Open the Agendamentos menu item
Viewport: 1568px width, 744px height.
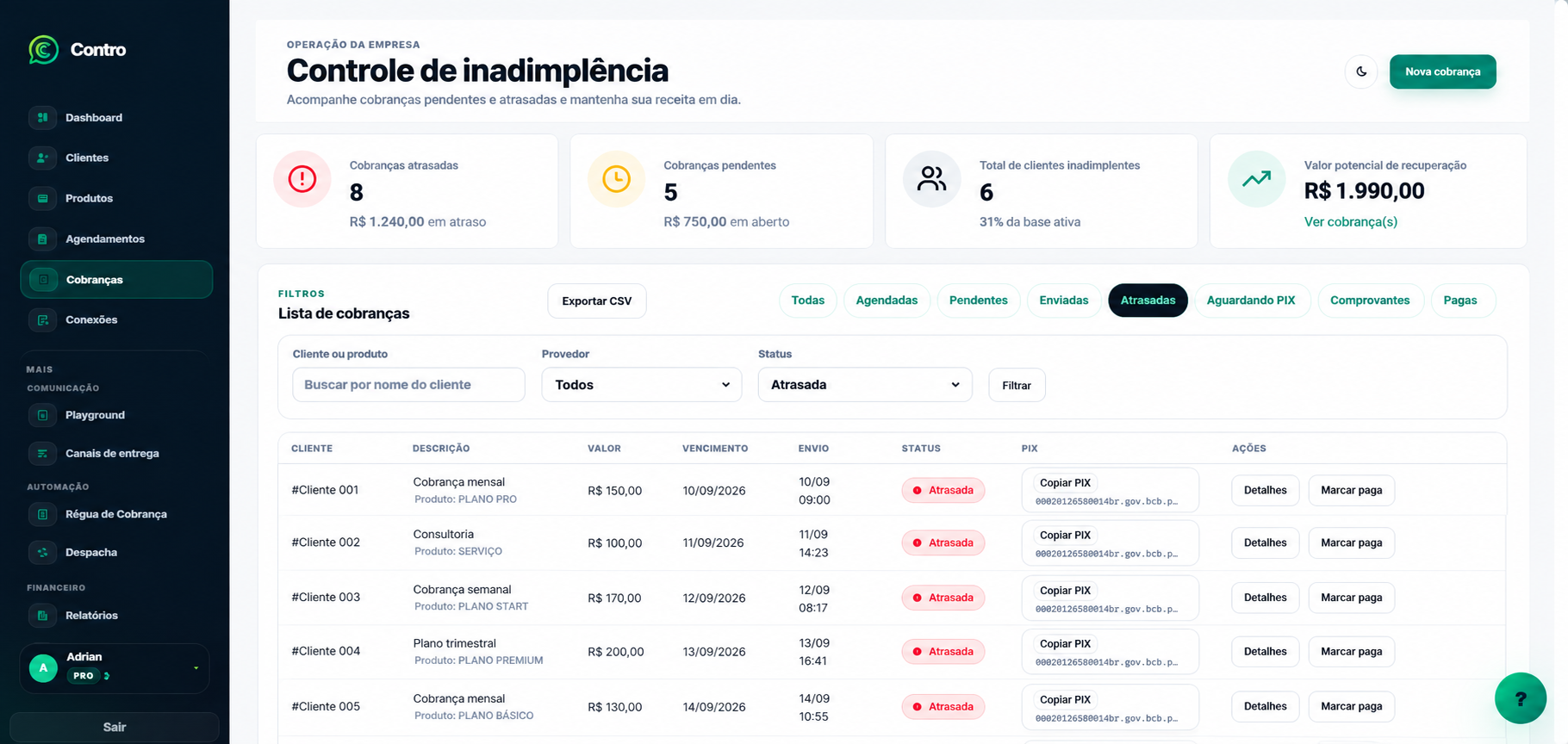coord(116,239)
